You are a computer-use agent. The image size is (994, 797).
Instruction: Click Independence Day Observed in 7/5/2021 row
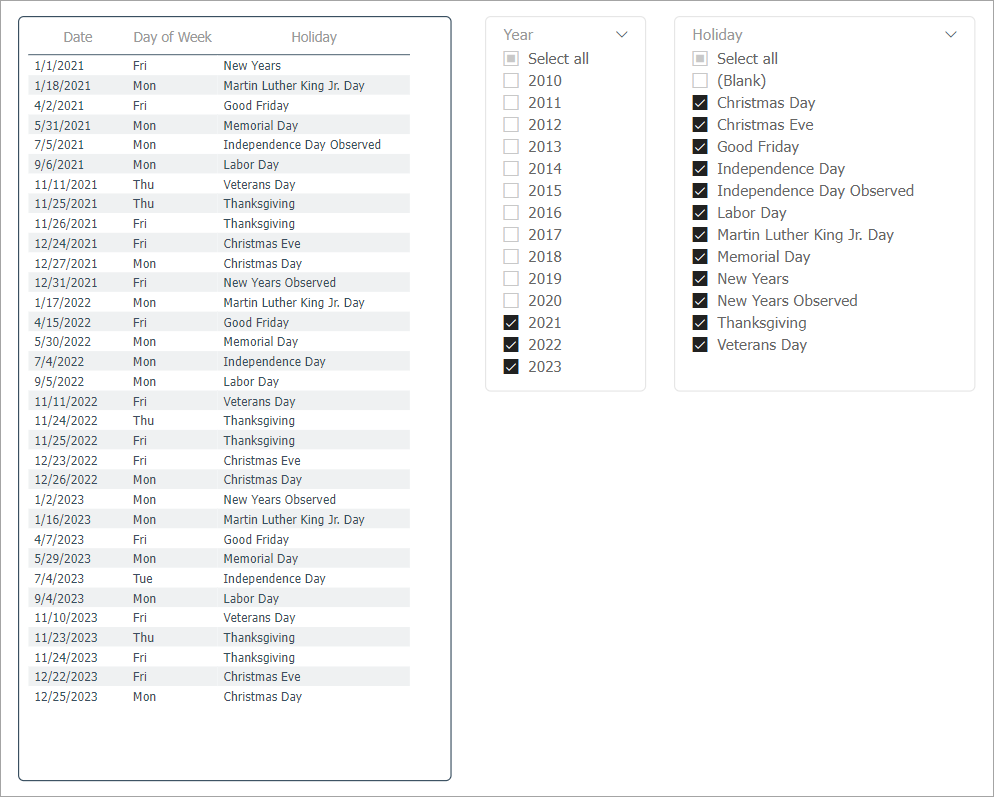(x=302, y=145)
